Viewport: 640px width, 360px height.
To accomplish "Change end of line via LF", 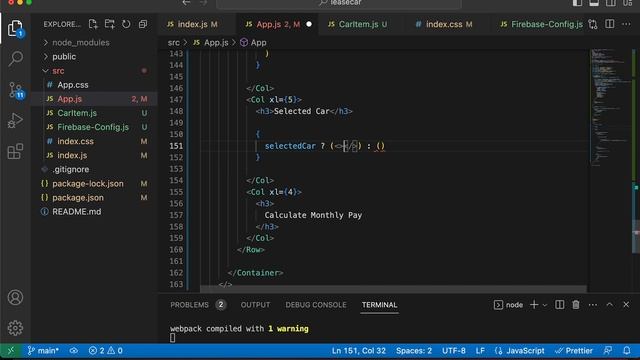I will [480, 351].
